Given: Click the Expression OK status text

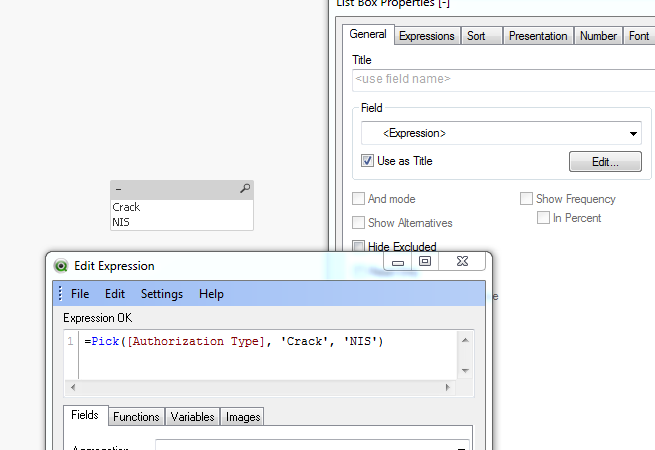Looking at the screenshot, I should tap(98, 318).
